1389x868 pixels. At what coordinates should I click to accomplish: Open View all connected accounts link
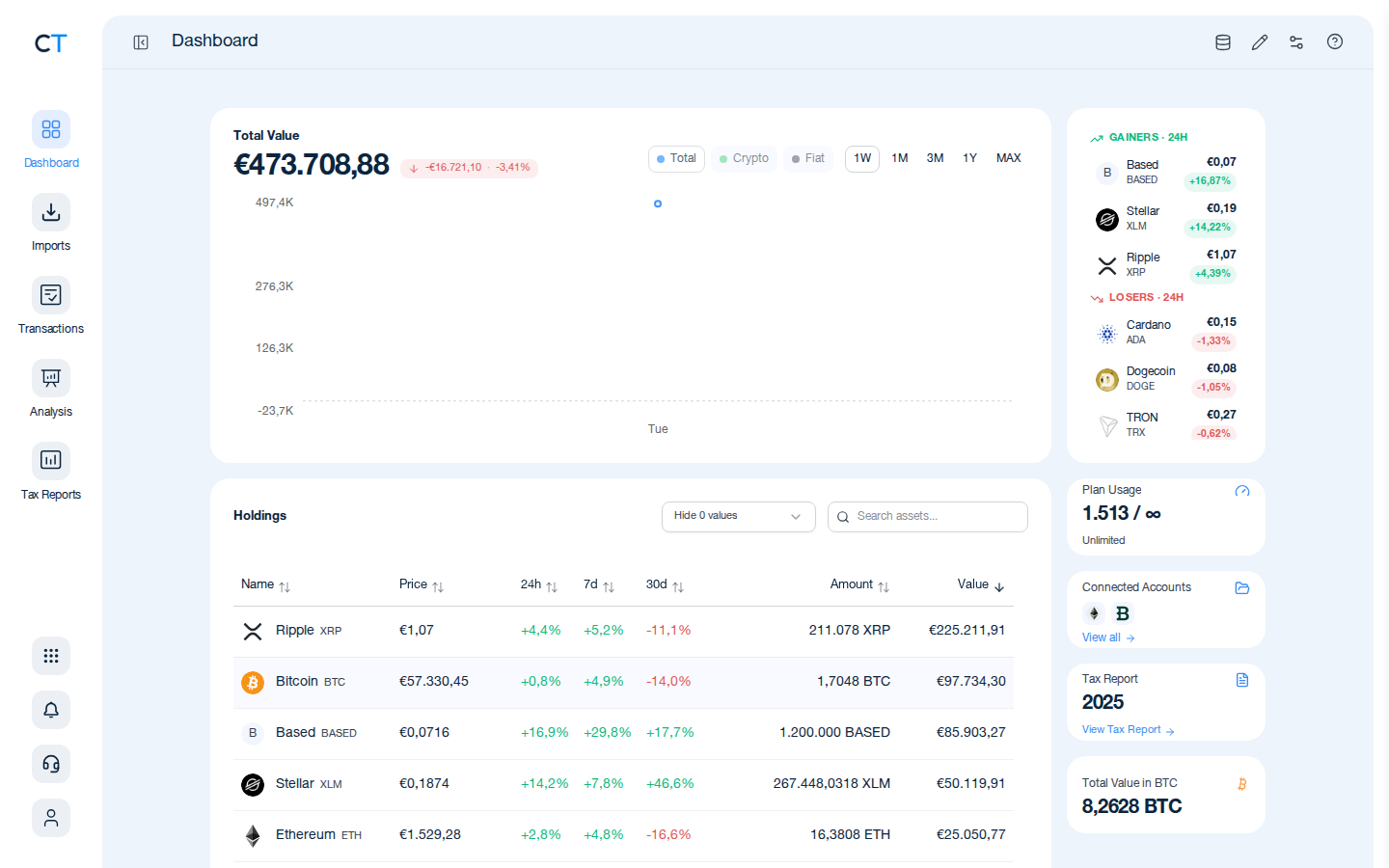pyautogui.click(x=1108, y=637)
